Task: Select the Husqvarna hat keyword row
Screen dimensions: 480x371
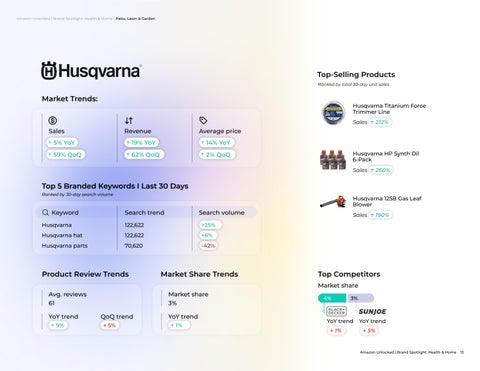Action: pos(146,235)
